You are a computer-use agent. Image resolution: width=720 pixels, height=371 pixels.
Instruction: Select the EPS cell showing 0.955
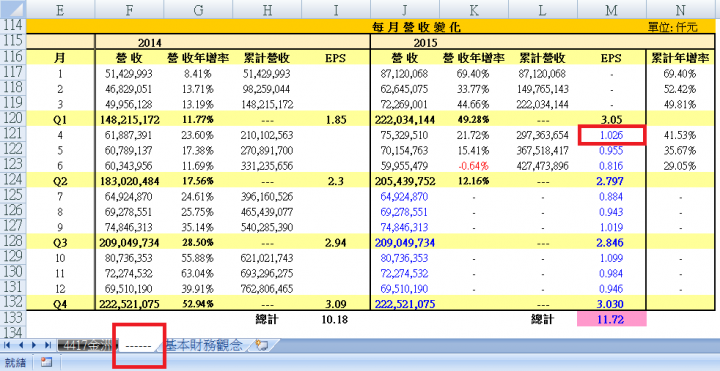tap(611, 151)
